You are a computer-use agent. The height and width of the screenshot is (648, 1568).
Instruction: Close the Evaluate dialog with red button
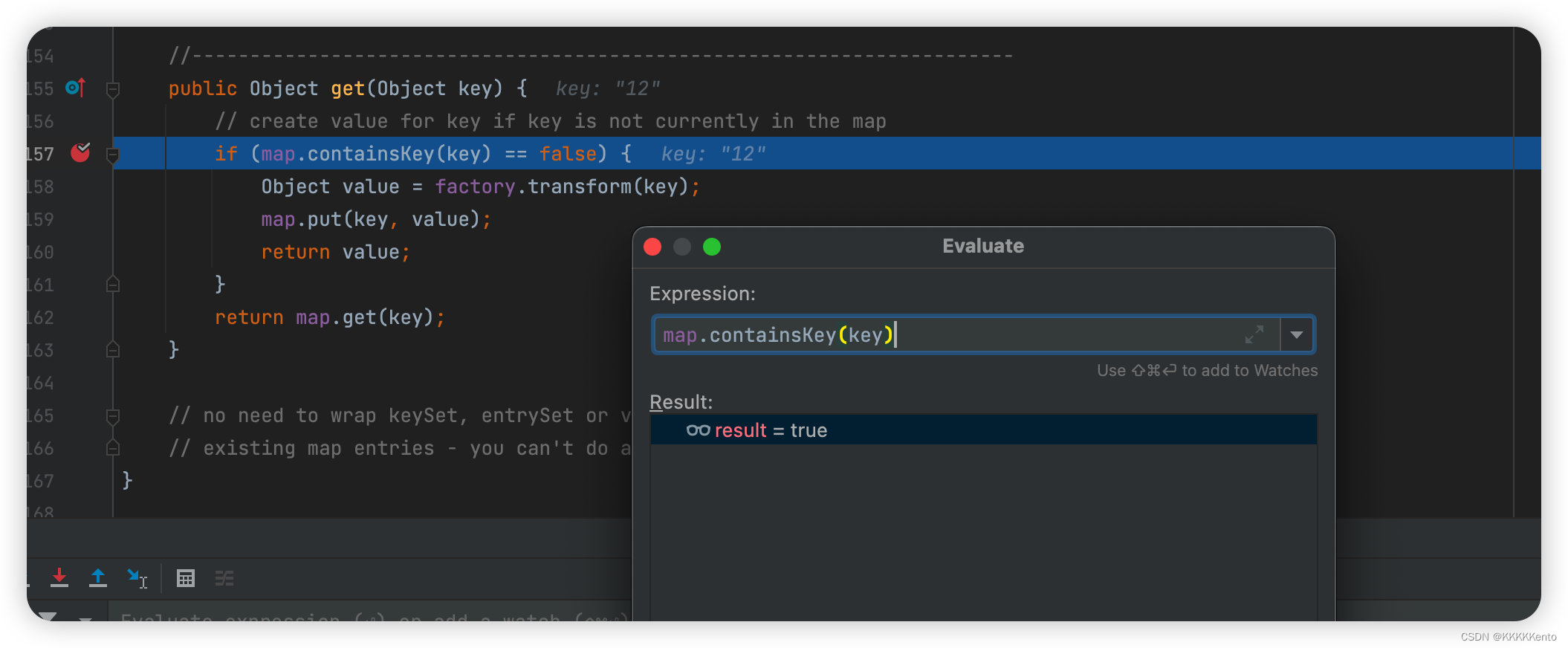point(652,247)
